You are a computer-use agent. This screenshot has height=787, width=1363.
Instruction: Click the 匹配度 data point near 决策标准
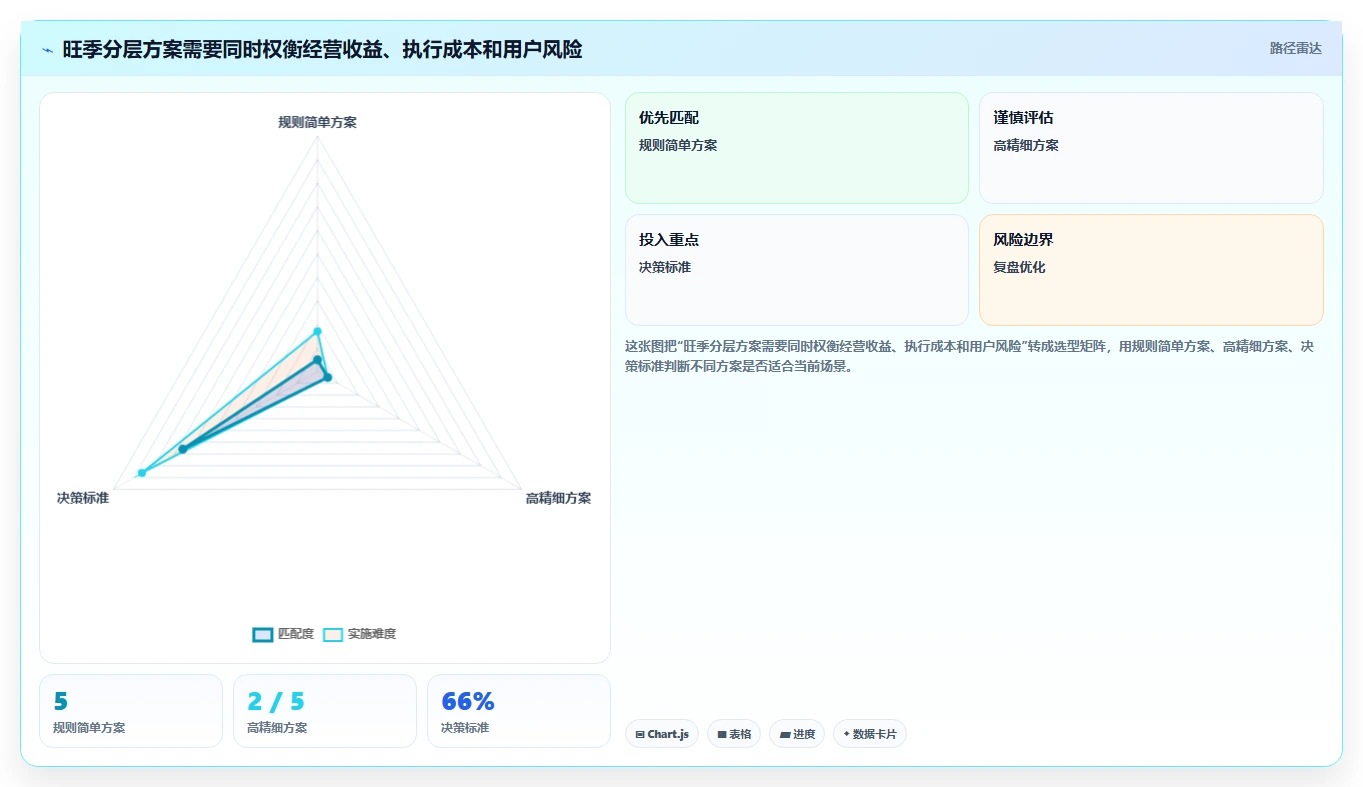click(x=183, y=449)
